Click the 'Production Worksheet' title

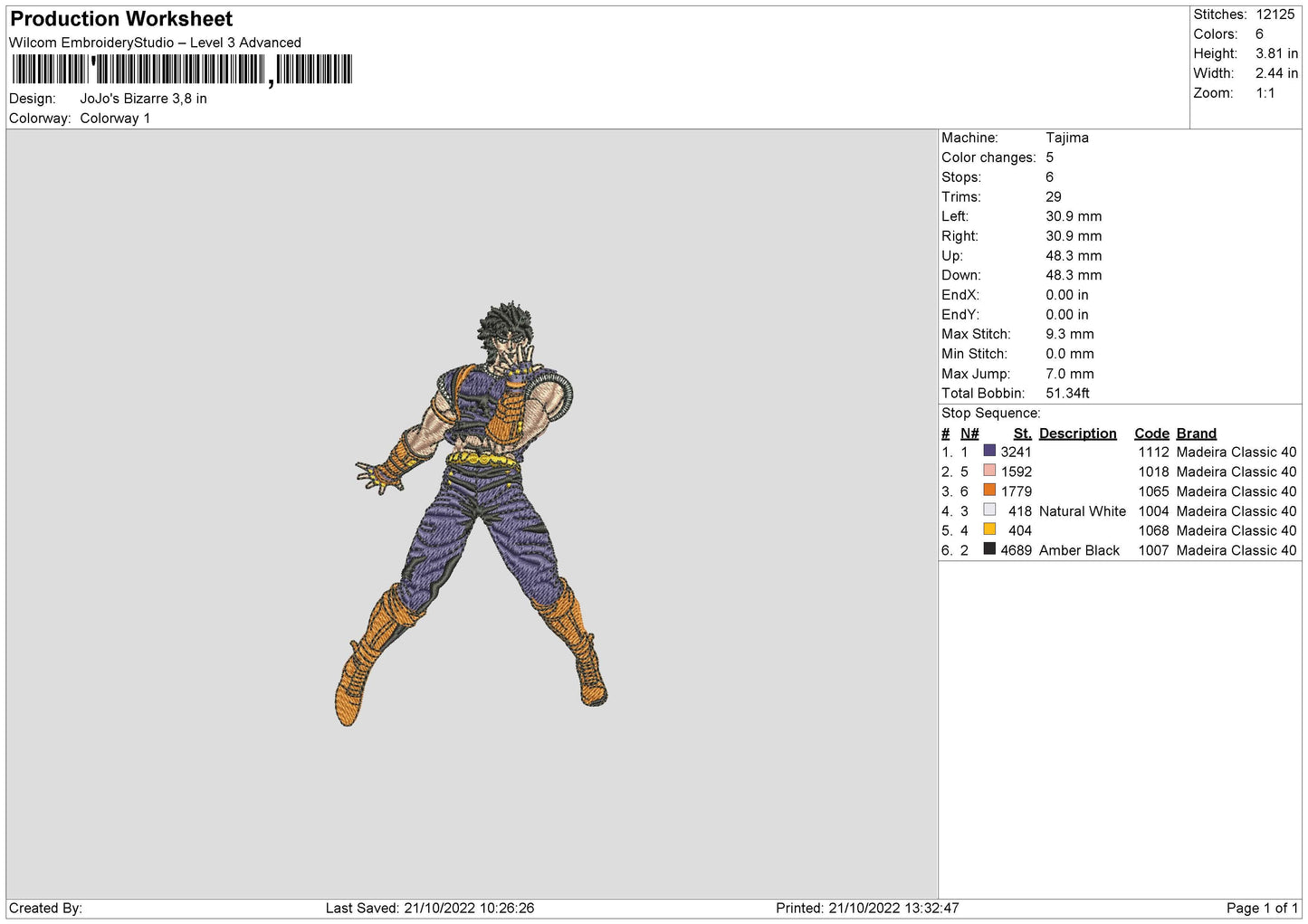click(121, 19)
